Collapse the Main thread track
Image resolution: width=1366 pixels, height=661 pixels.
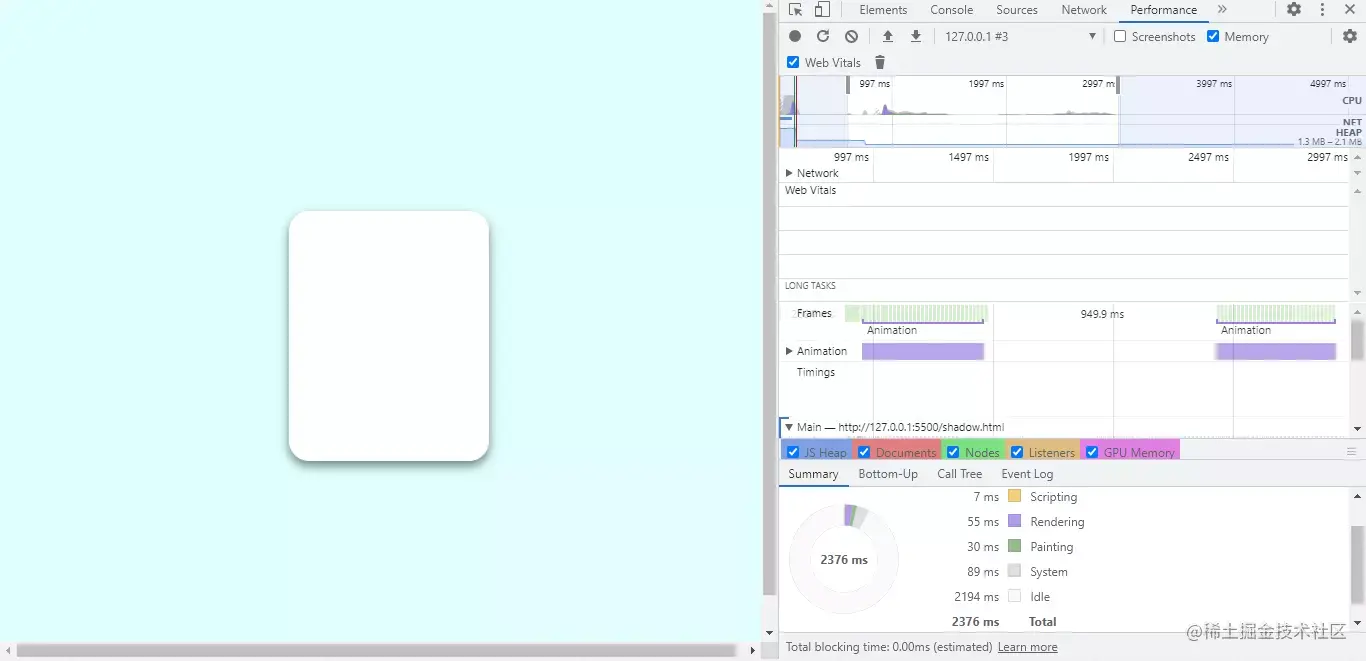point(789,427)
